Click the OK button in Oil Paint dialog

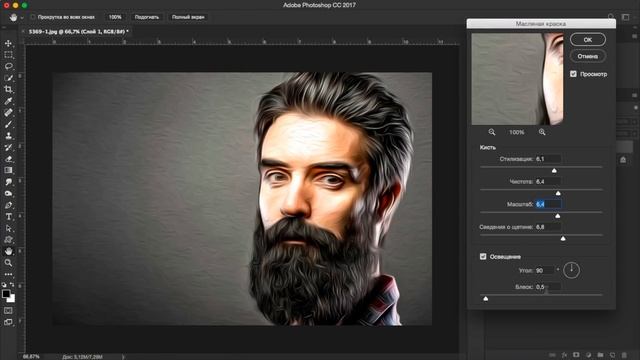coord(588,40)
